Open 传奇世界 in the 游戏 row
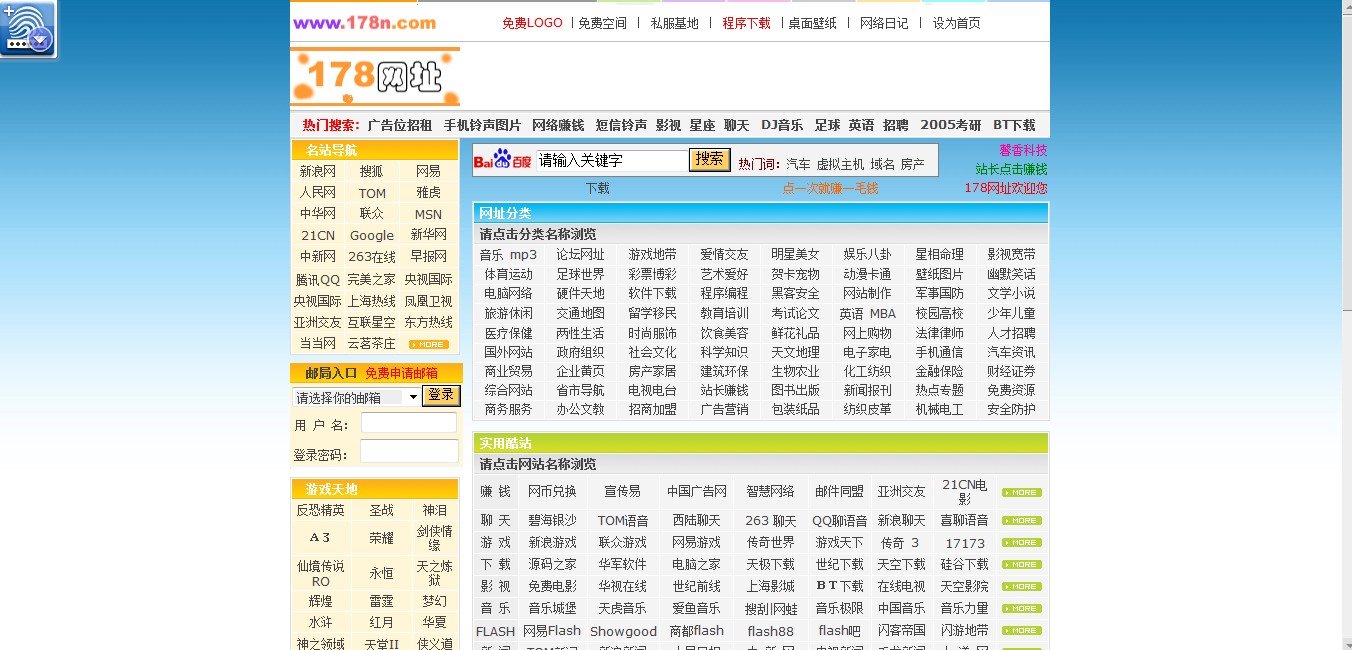Viewport: 1352px width, 650px height. [x=770, y=542]
